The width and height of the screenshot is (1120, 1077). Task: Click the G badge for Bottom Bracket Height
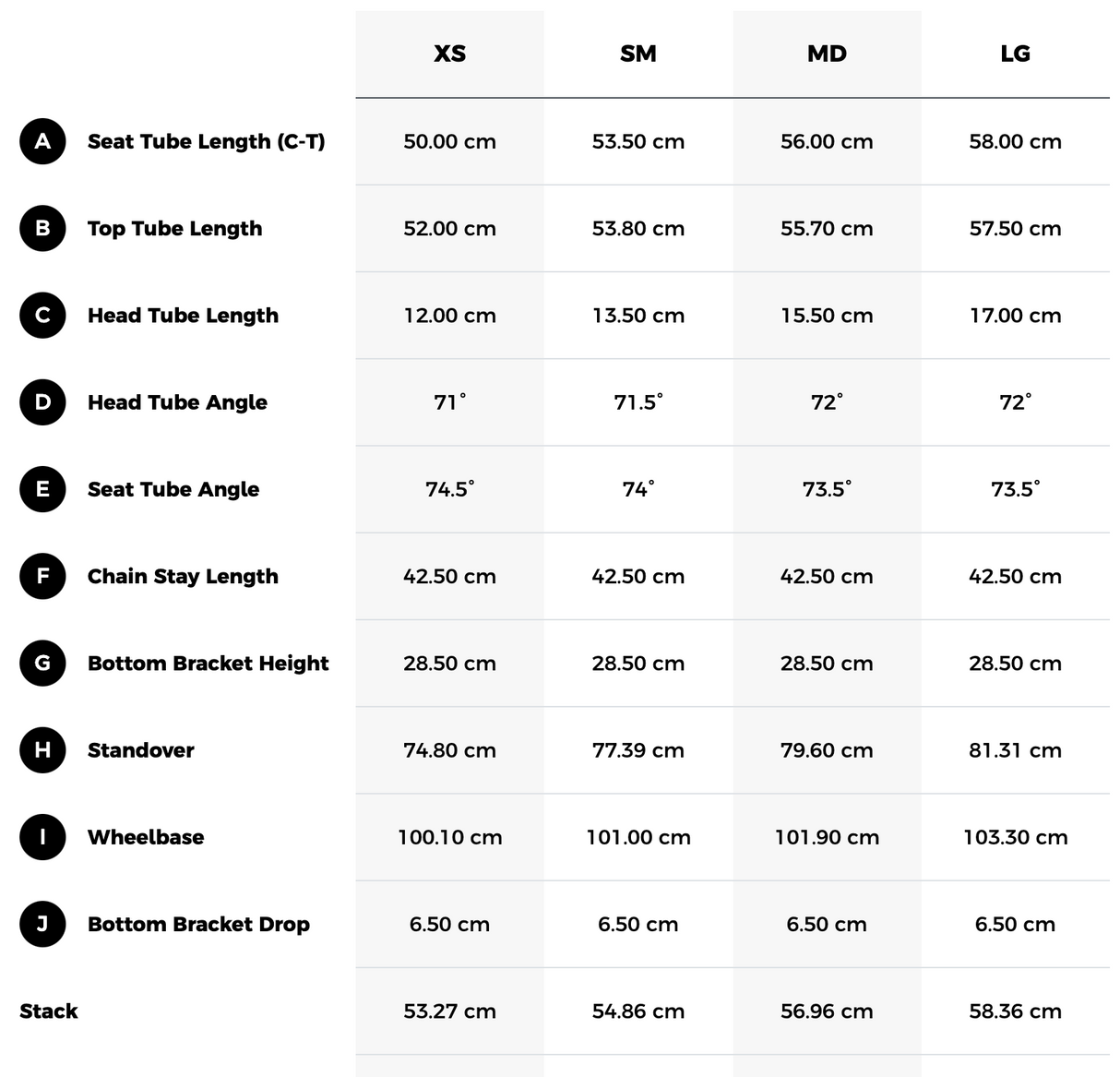[42, 663]
